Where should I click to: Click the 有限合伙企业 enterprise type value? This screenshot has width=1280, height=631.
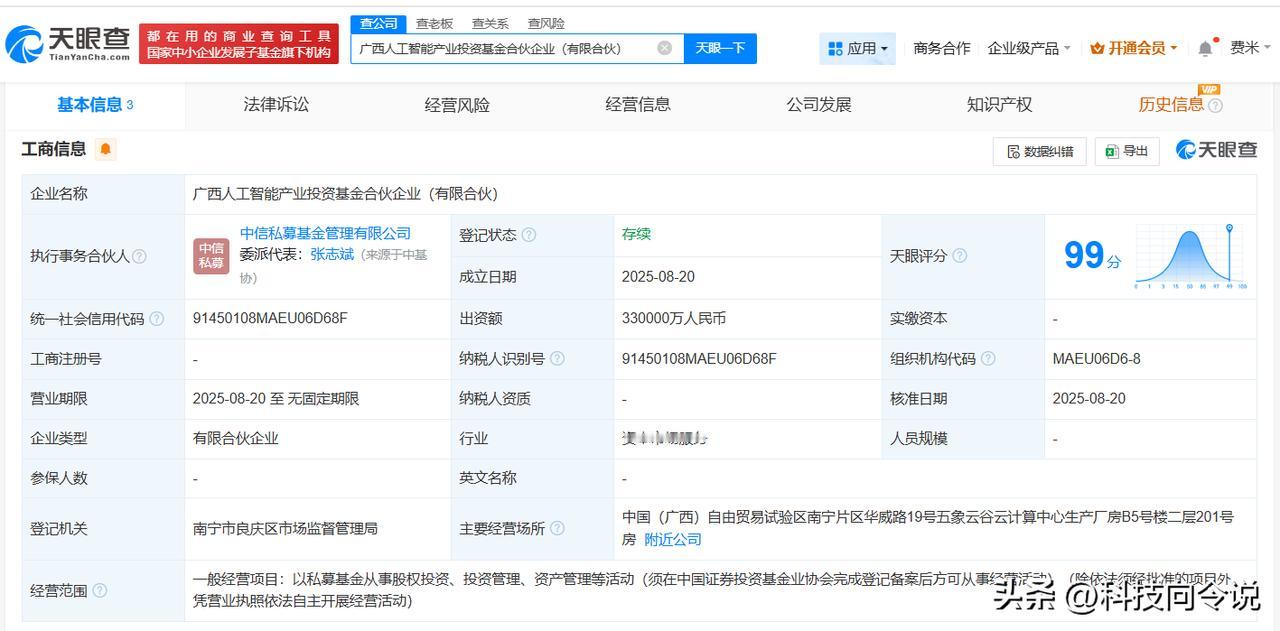click(235, 438)
